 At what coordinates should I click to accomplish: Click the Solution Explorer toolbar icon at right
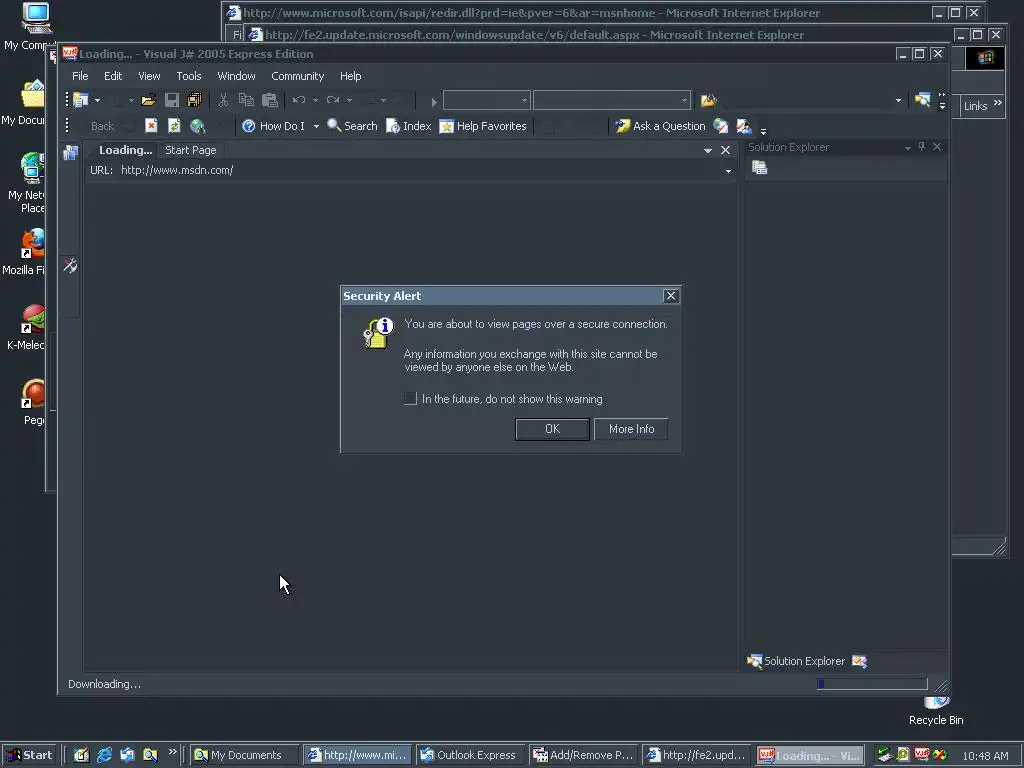922,100
